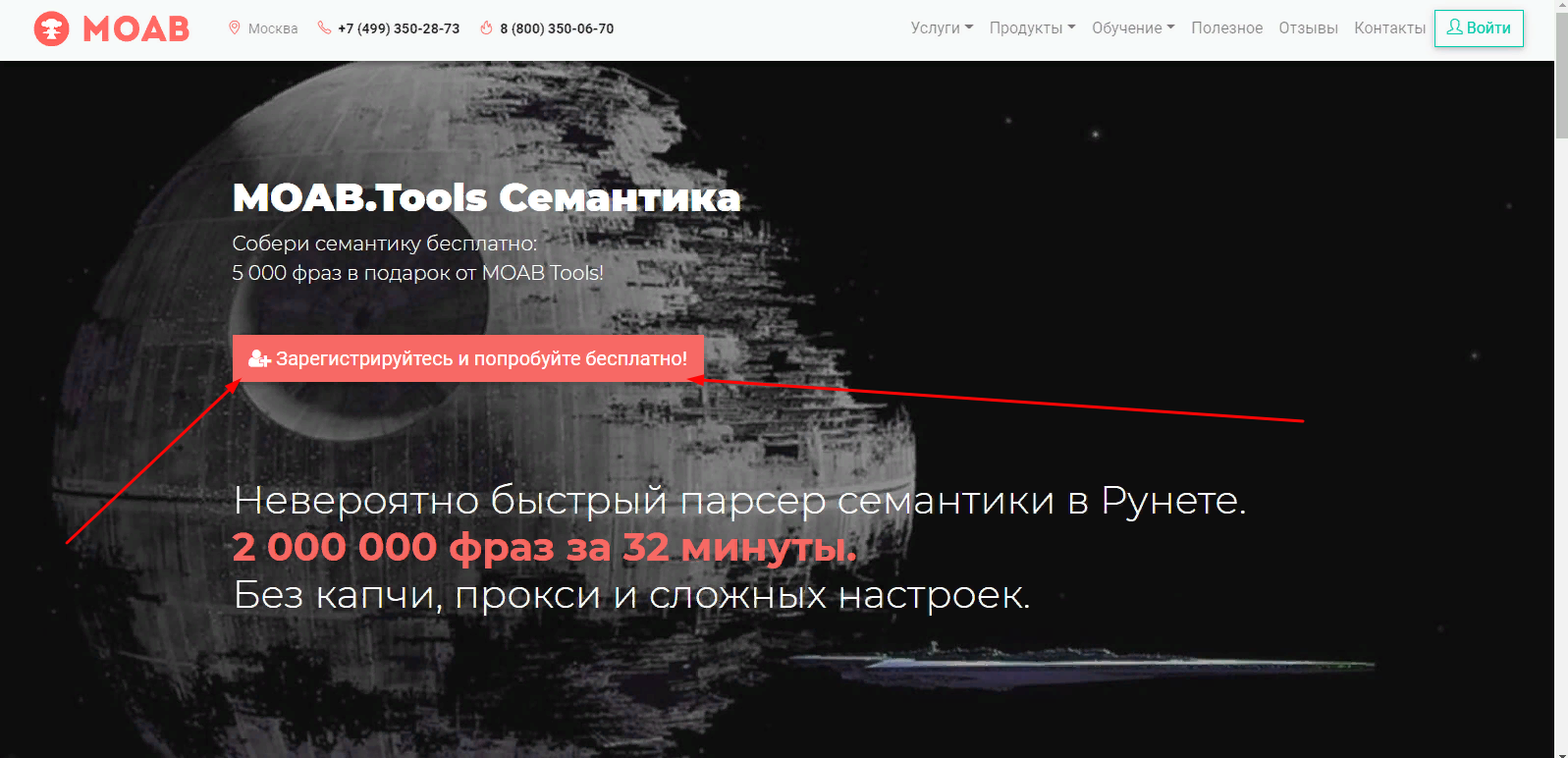Call the 8 (800) 350-06-70 number
This screenshot has width=1568, height=758.
[x=557, y=28]
